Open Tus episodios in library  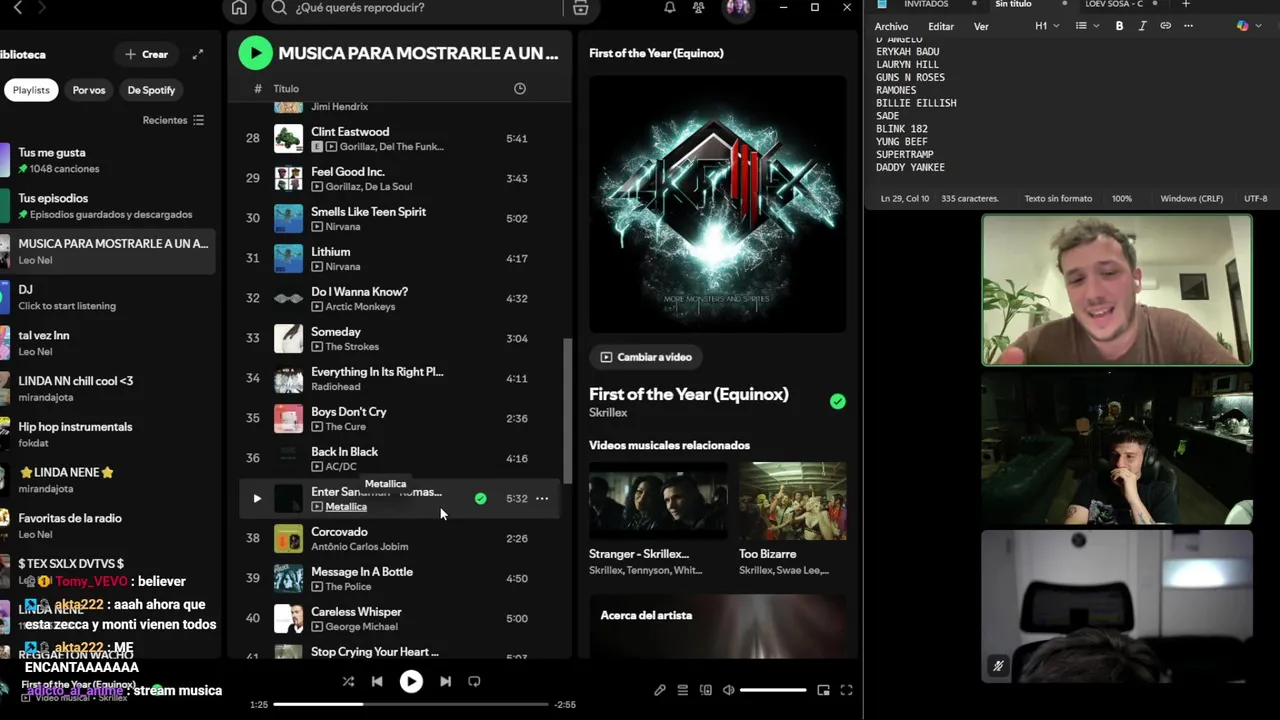110,206
